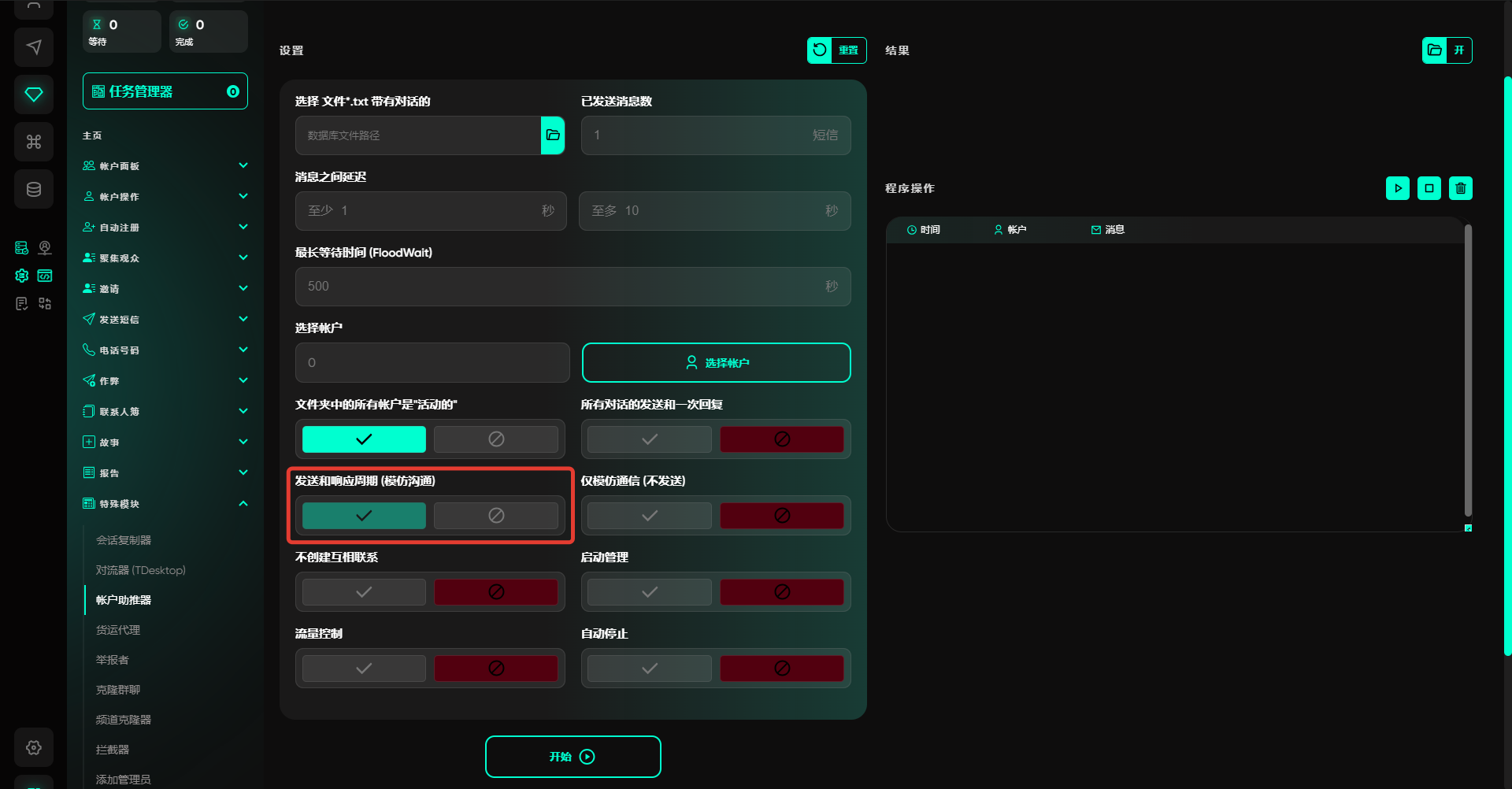Click the paper plane icon in left sidebar
Image resolution: width=1512 pixels, height=789 pixels.
pos(34,47)
